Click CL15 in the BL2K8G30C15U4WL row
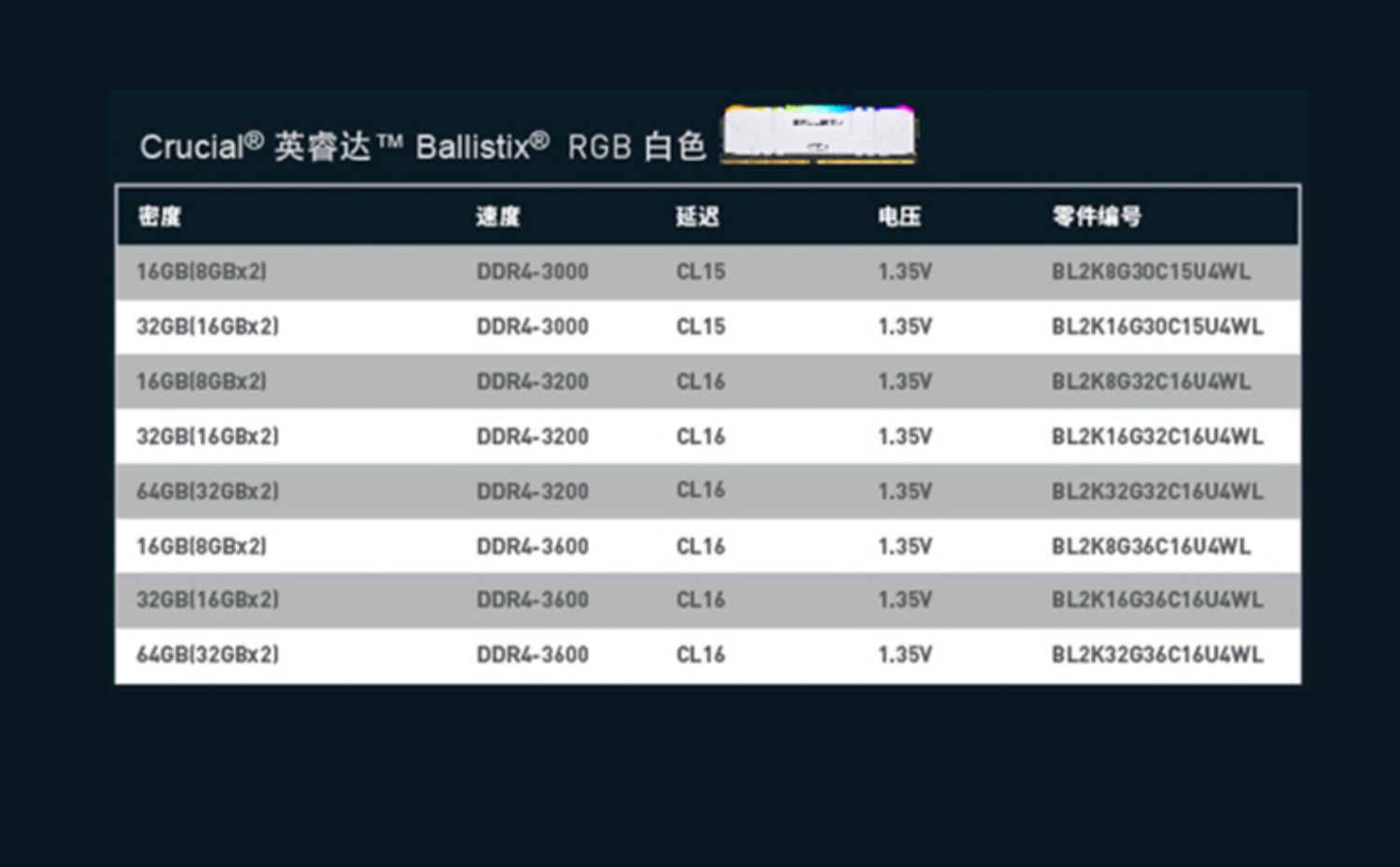 click(x=701, y=272)
